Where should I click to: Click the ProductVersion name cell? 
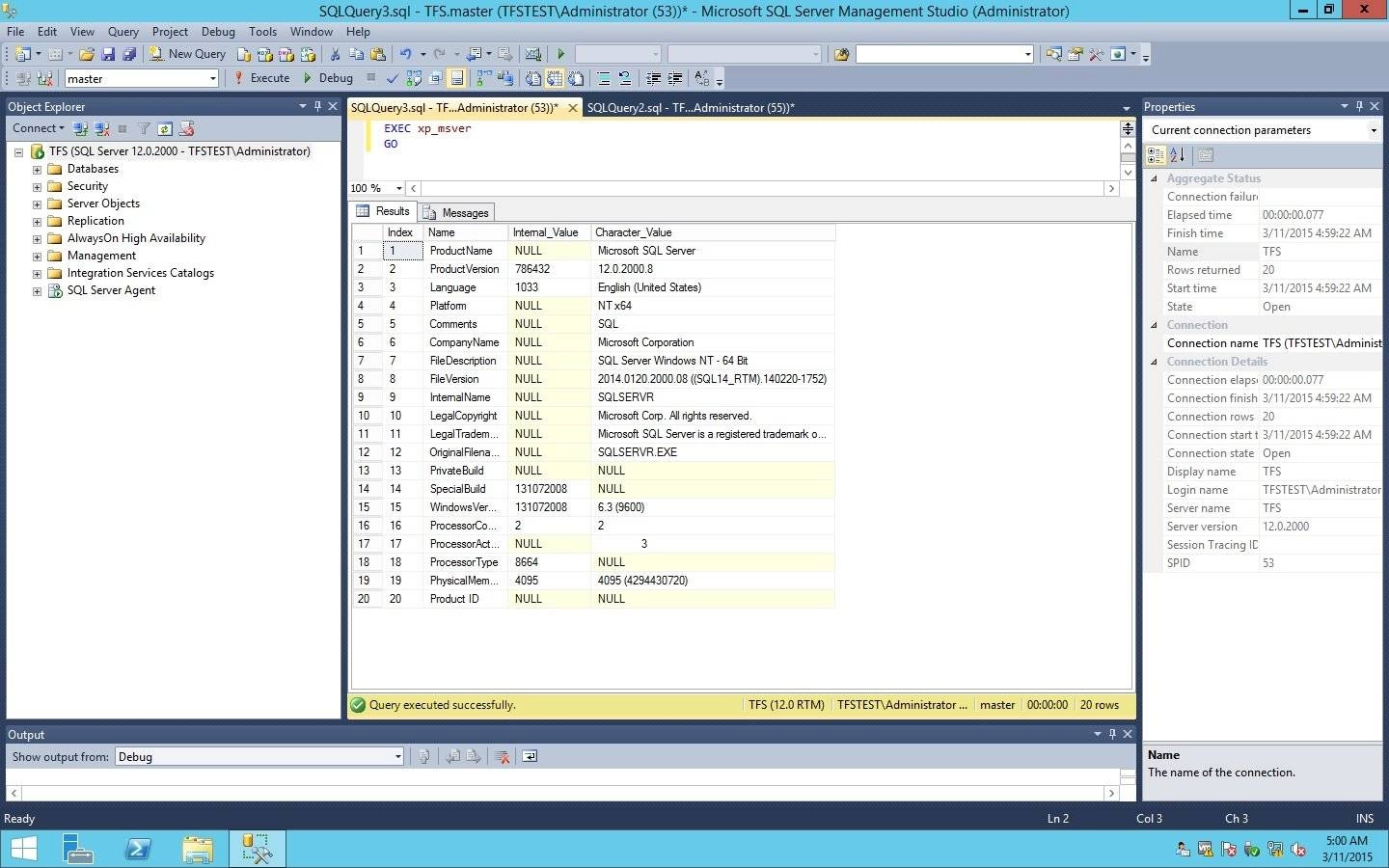(x=465, y=269)
